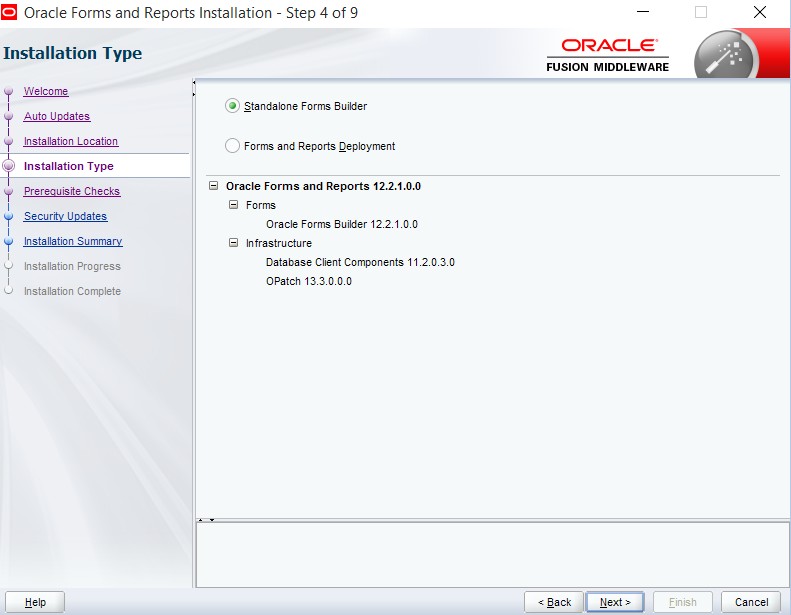Open Prerequisite Checks step
This screenshot has width=791, height=615.
pos(72,192)
